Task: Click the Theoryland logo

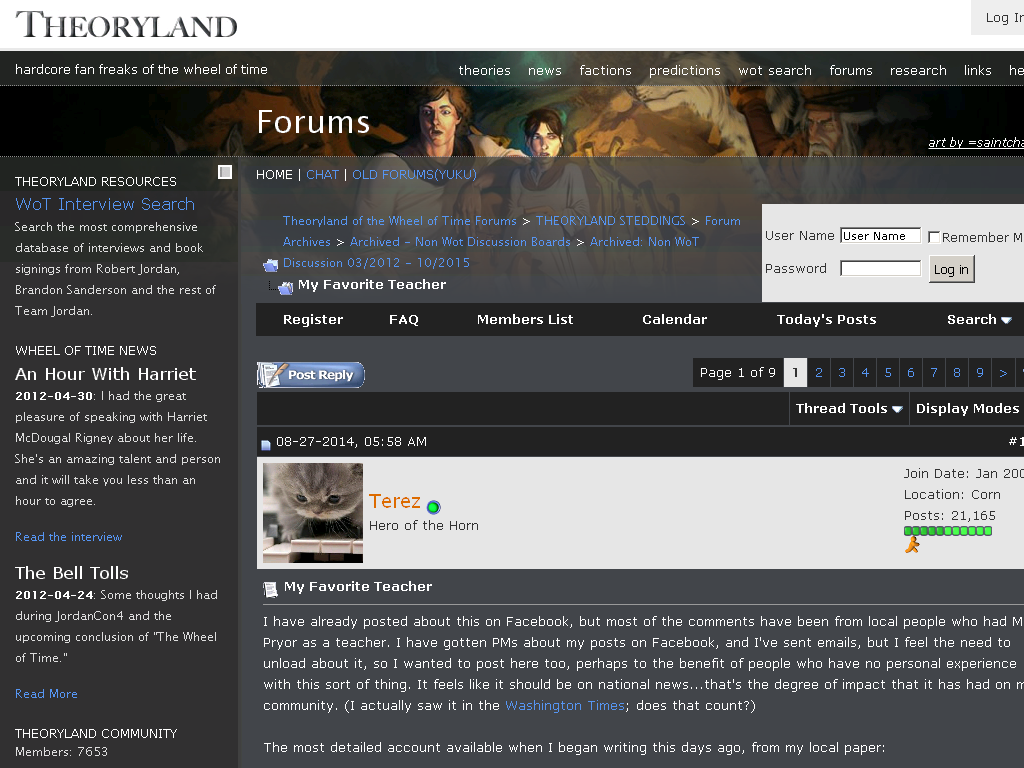Action: 126,25
